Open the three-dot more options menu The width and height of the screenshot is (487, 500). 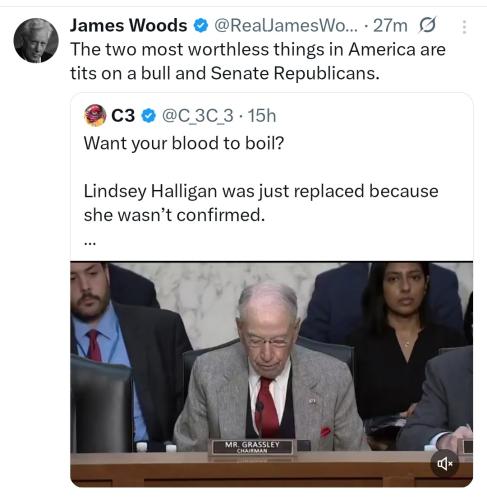pos(464,27)
